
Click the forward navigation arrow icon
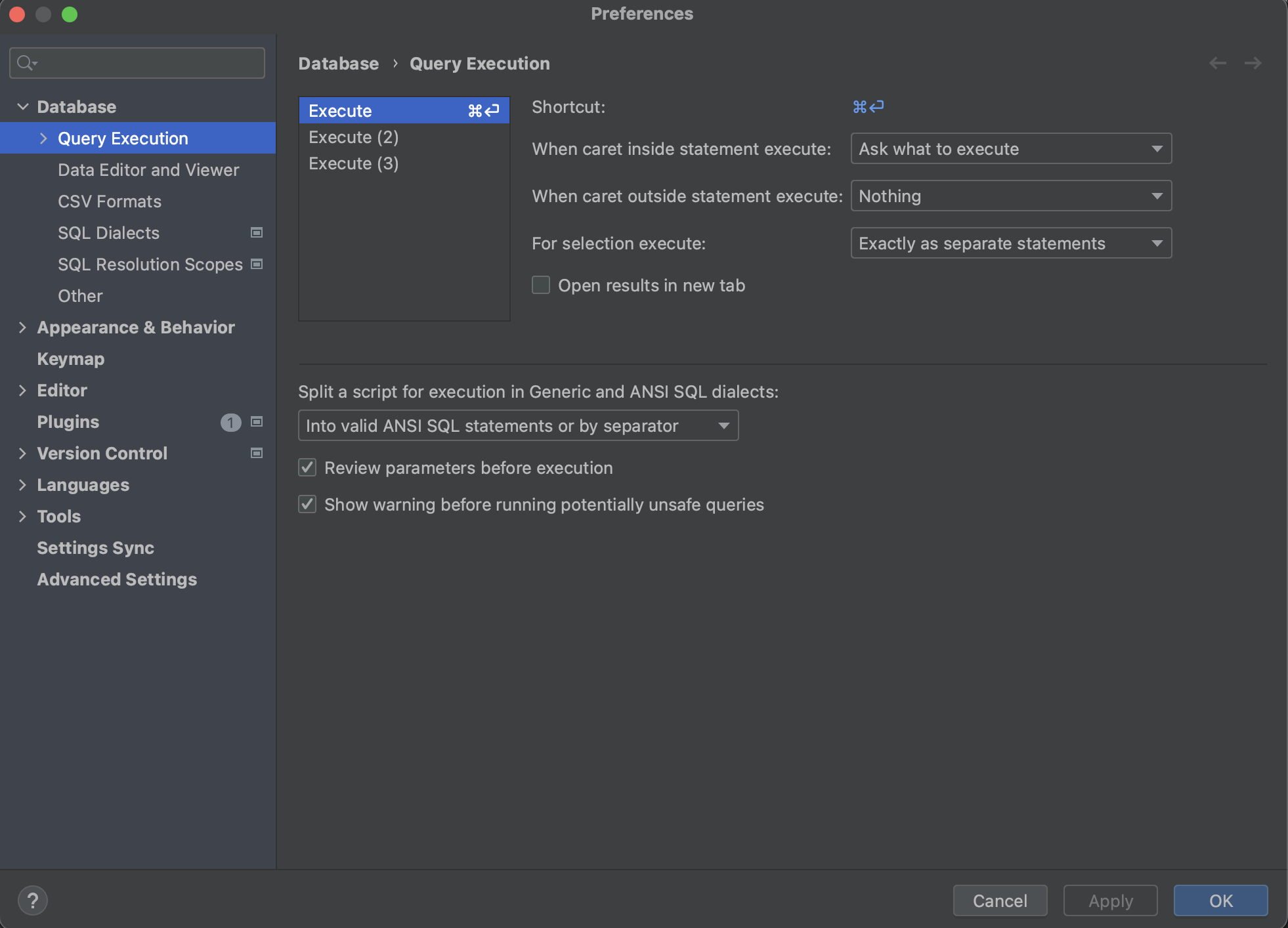pos(1253,63)
